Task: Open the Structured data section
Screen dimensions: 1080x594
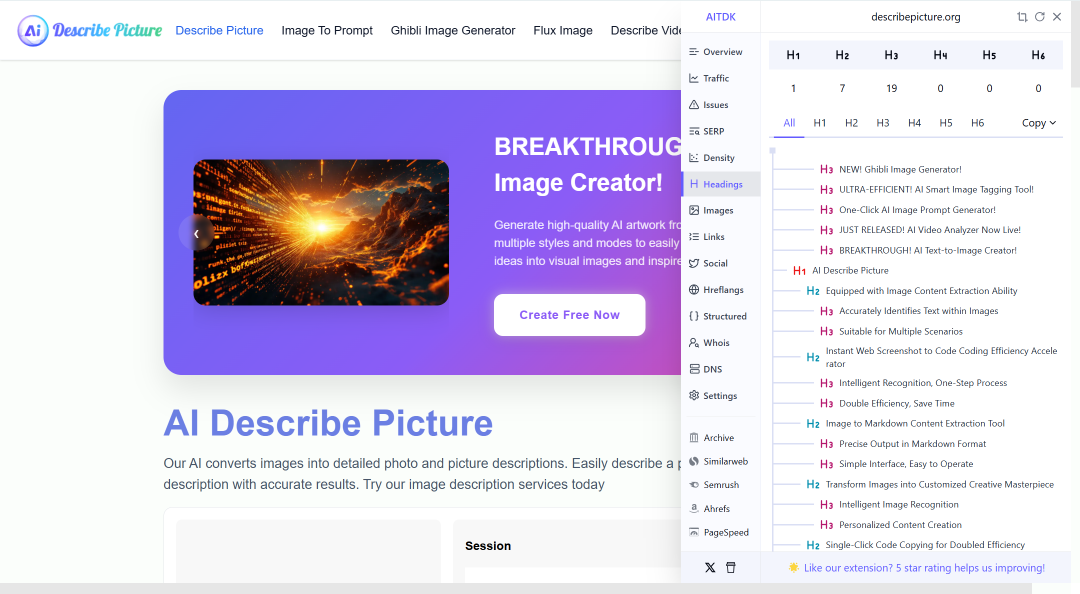Action: tap(720, 316)
